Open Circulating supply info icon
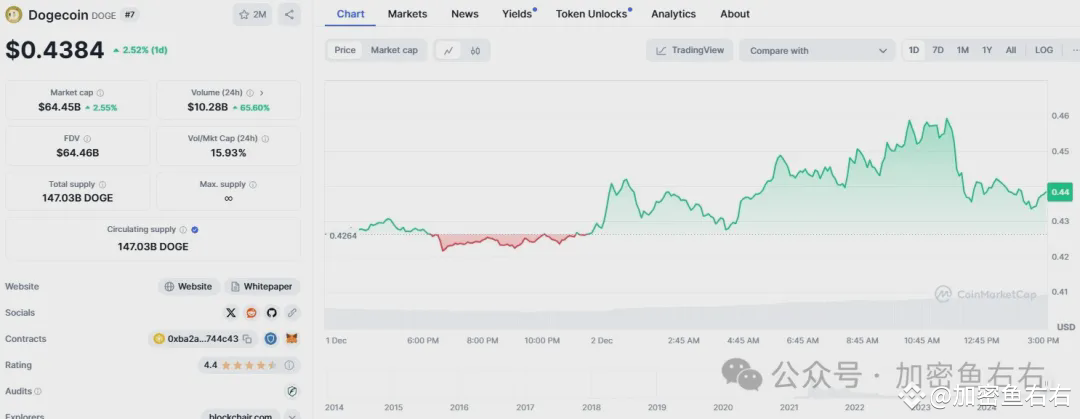 (183, 230)
